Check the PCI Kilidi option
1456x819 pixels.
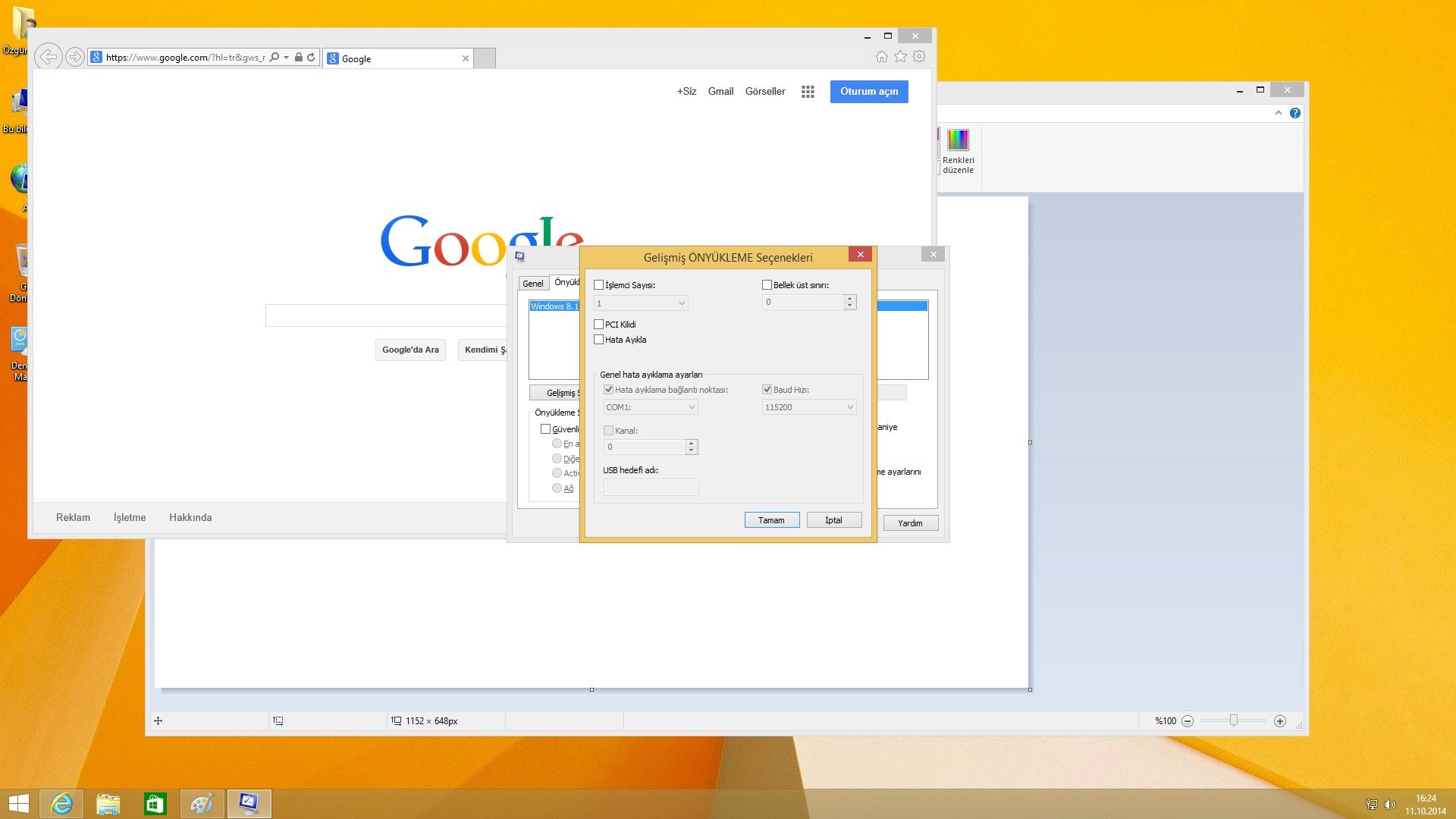599,325
